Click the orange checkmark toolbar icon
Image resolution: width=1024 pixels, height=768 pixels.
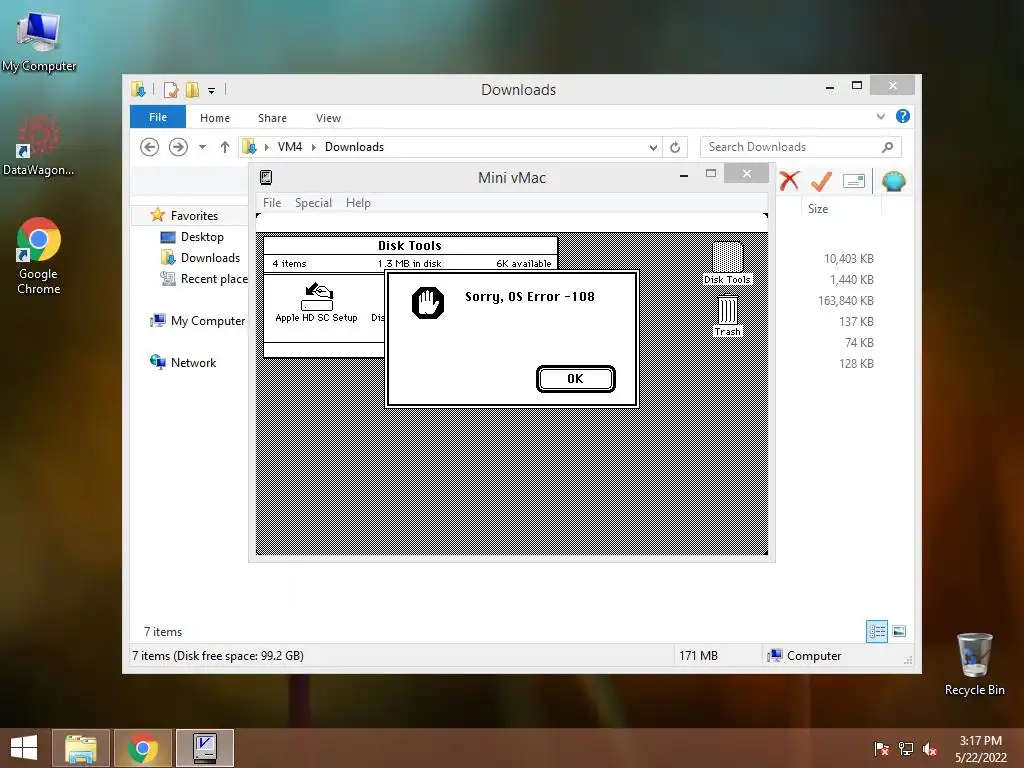(x=821, y=181)
